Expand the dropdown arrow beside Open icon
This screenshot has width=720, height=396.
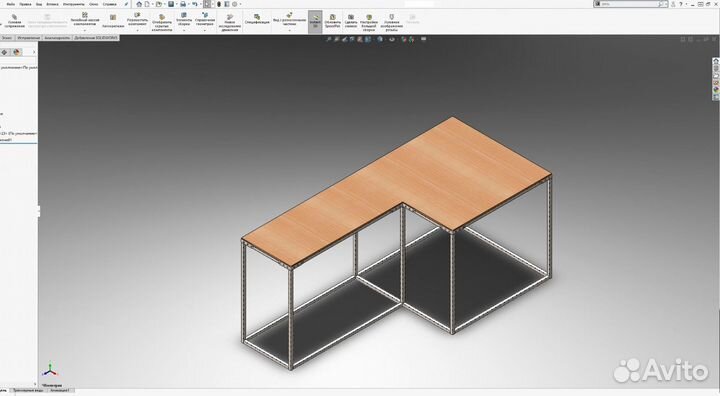(164, 4)
